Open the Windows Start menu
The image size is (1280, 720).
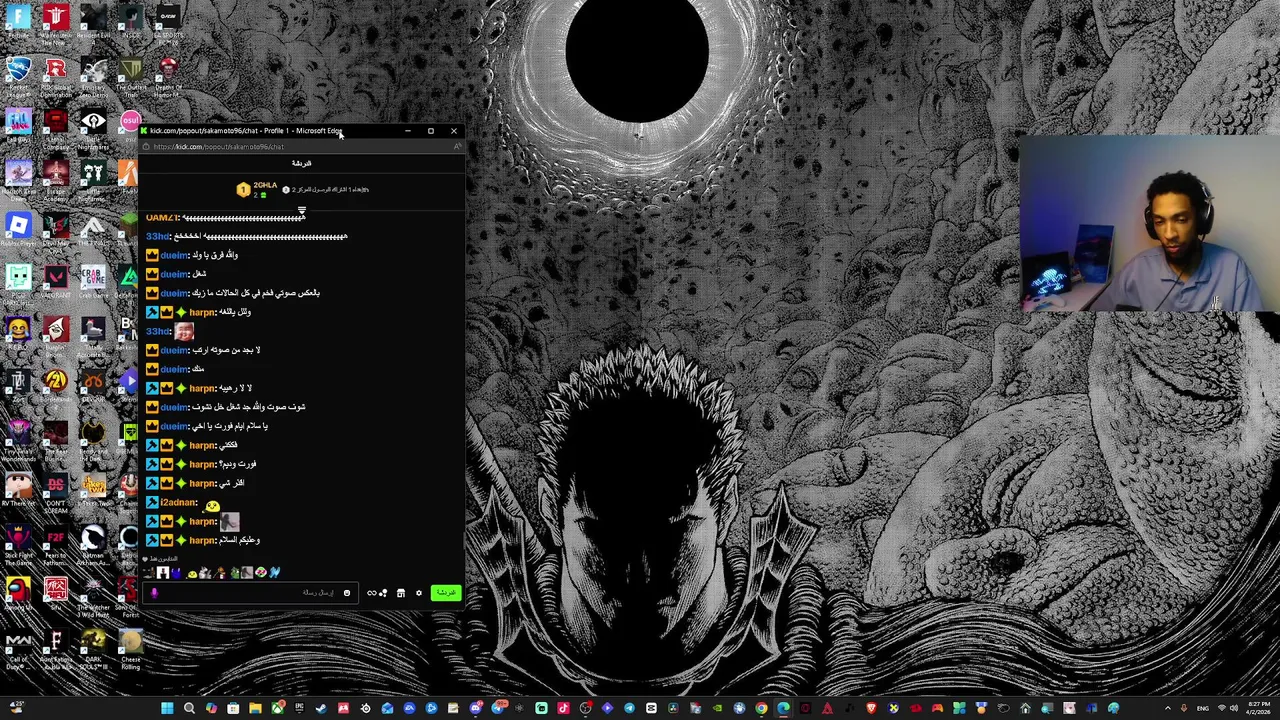coord(167,708)
